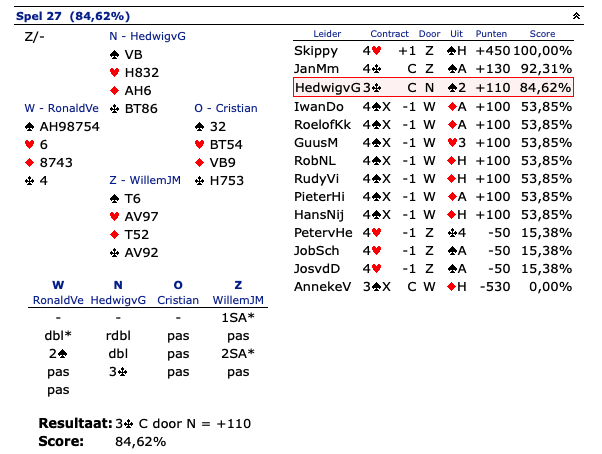Image resolution: width=602 pixels, height=454 pixels.
Task: Click Skippy's 4♥ contract
Action: (x=372, y=51)
